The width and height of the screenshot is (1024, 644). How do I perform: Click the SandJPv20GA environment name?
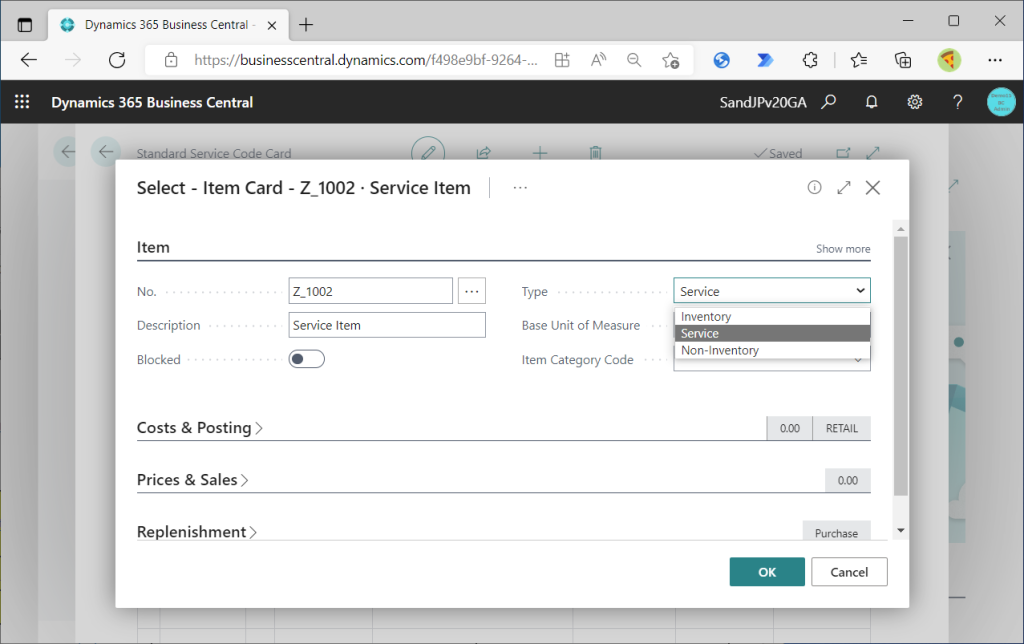(x=762, y=102)
